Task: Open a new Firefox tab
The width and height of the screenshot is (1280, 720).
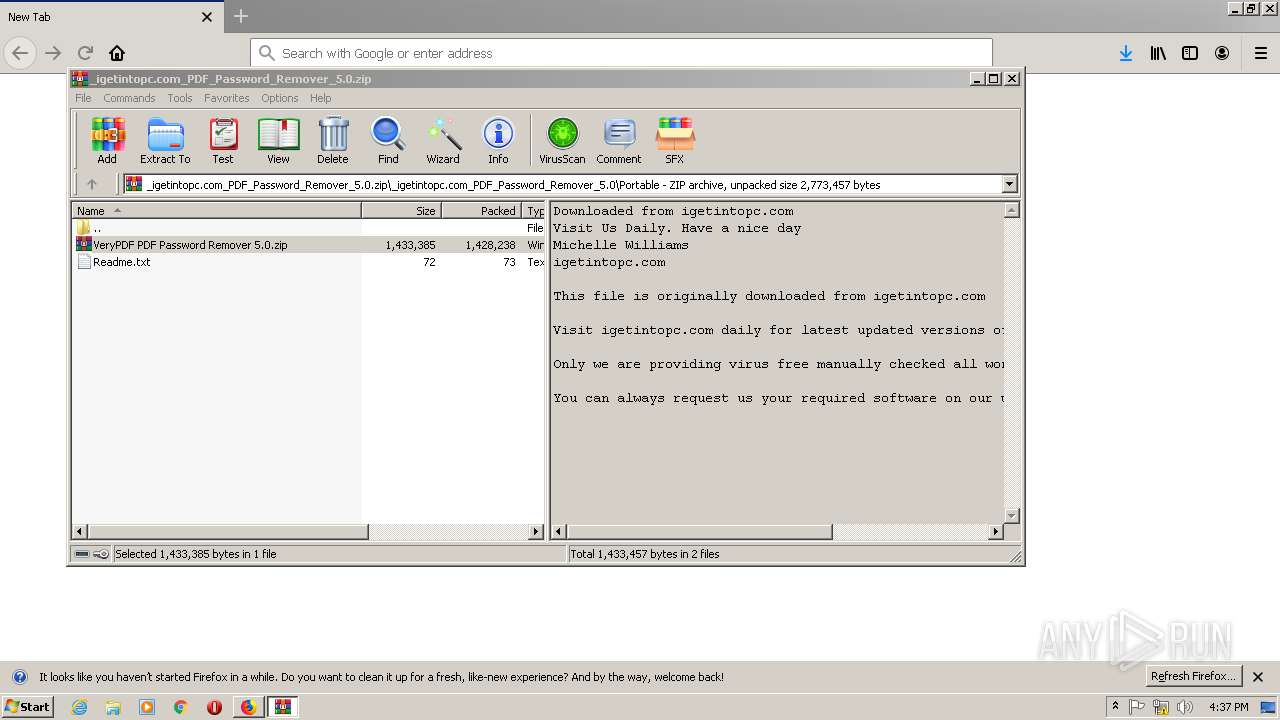Action: 241,16
